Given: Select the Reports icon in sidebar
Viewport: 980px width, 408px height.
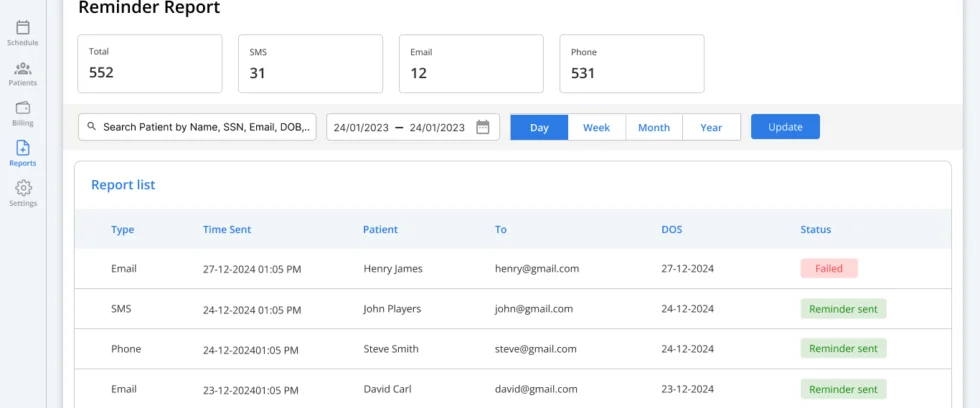Looking at the screenshot, I should click(23, 149).
